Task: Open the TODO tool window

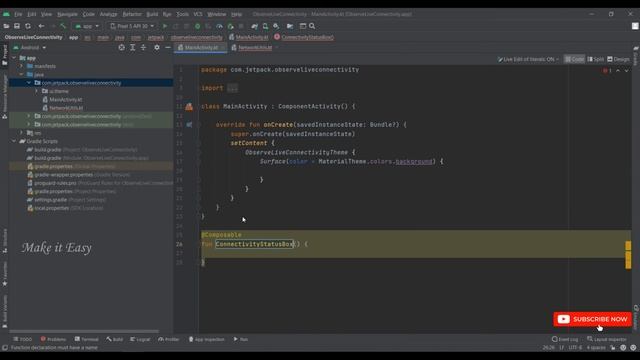Action: (22, 339)
